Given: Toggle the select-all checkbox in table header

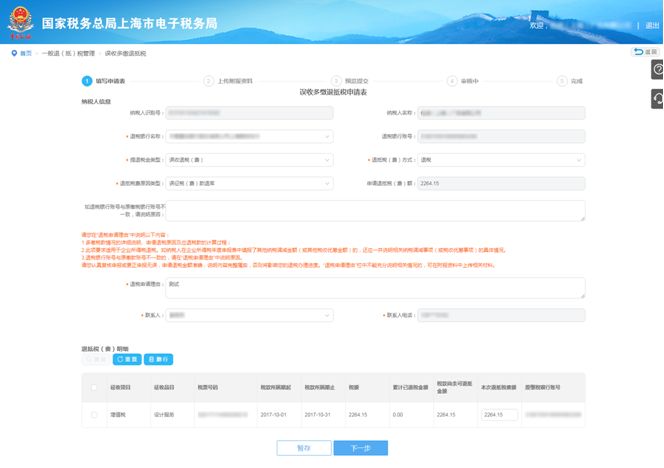Looking at the screenshot, I should pos(95,387).
